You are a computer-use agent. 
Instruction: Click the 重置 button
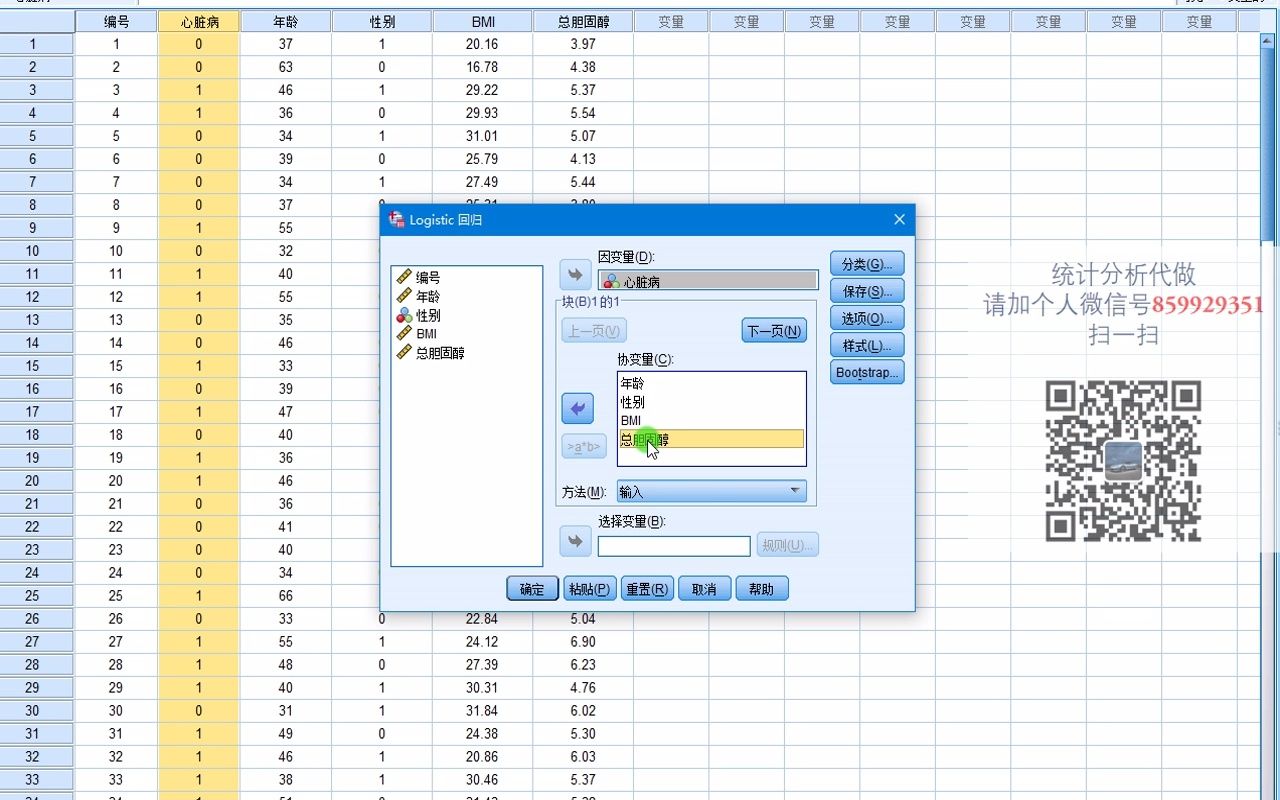pyautogui.click(x=646, y=589)
